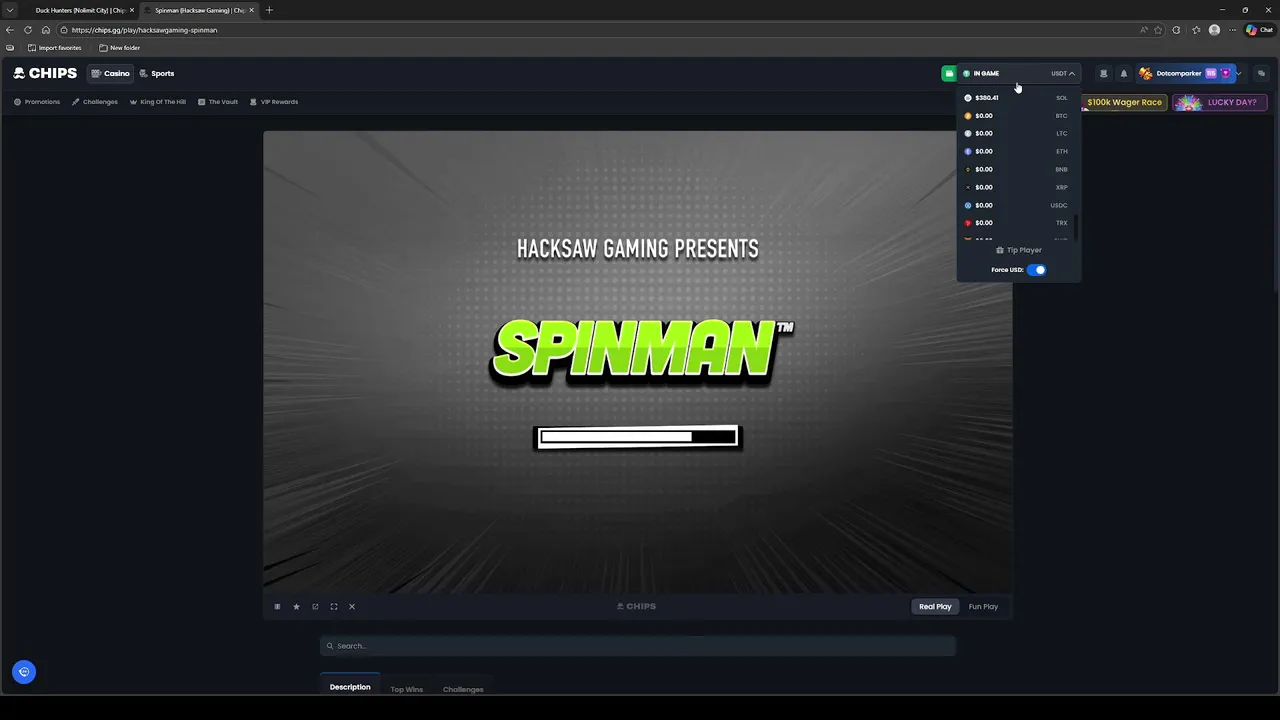Open the LUCKY DAY? banner
1280x720 pixels.
point(1220,102)
